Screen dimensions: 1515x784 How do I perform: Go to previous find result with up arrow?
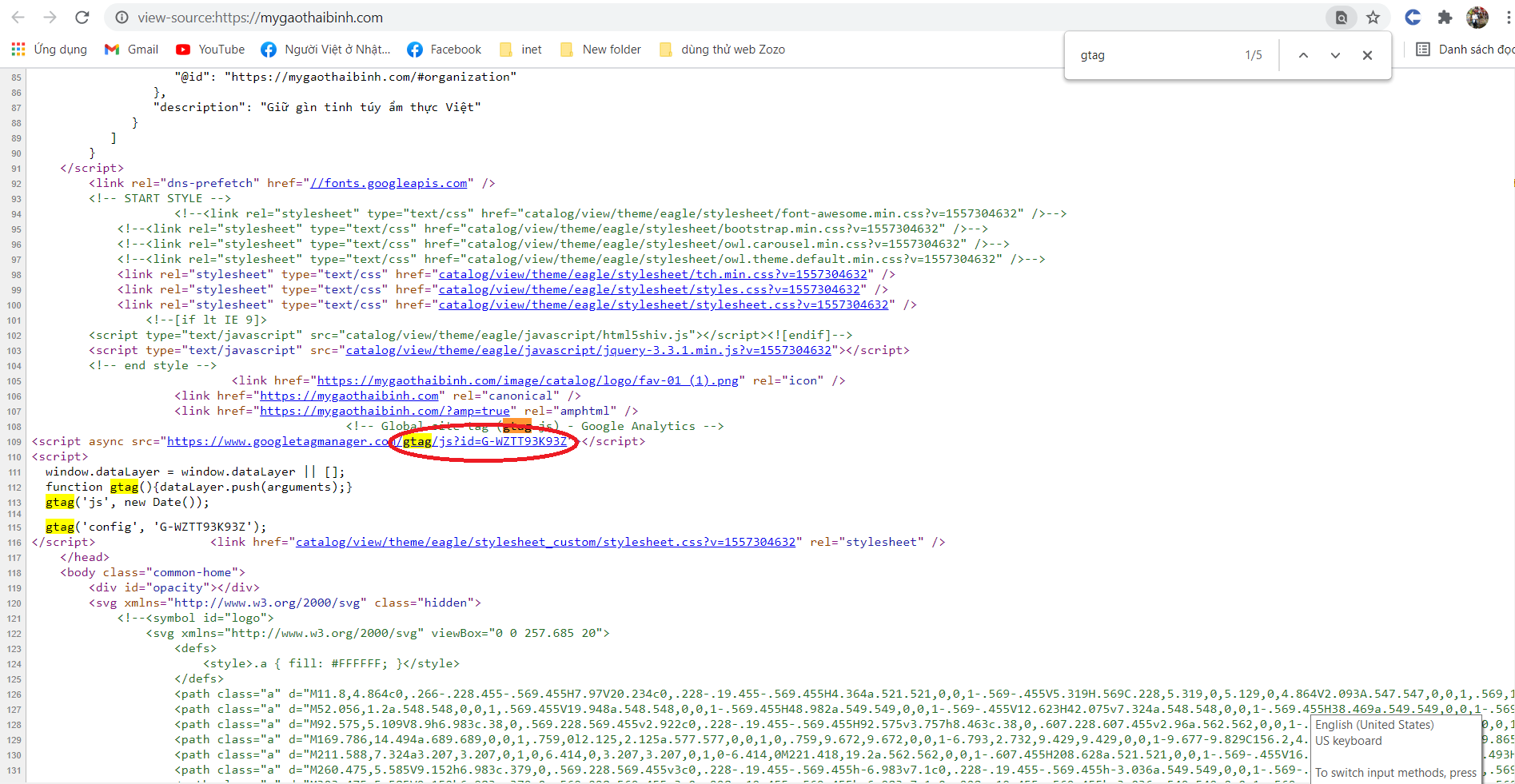point(1303,55)
